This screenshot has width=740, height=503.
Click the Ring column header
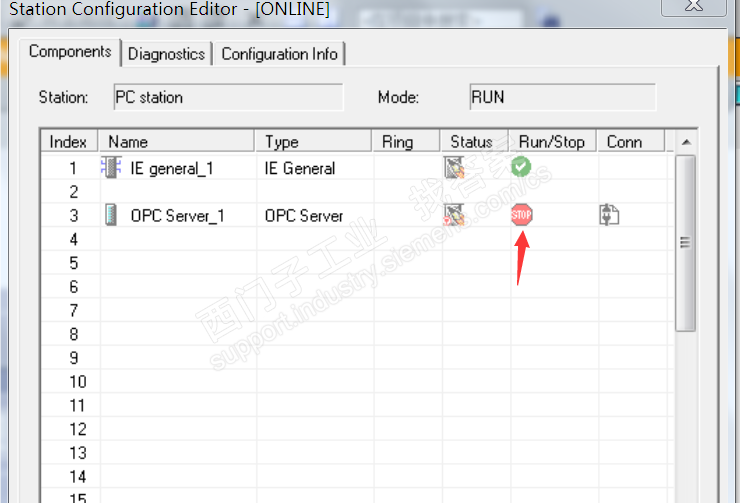tap(406, 142)
